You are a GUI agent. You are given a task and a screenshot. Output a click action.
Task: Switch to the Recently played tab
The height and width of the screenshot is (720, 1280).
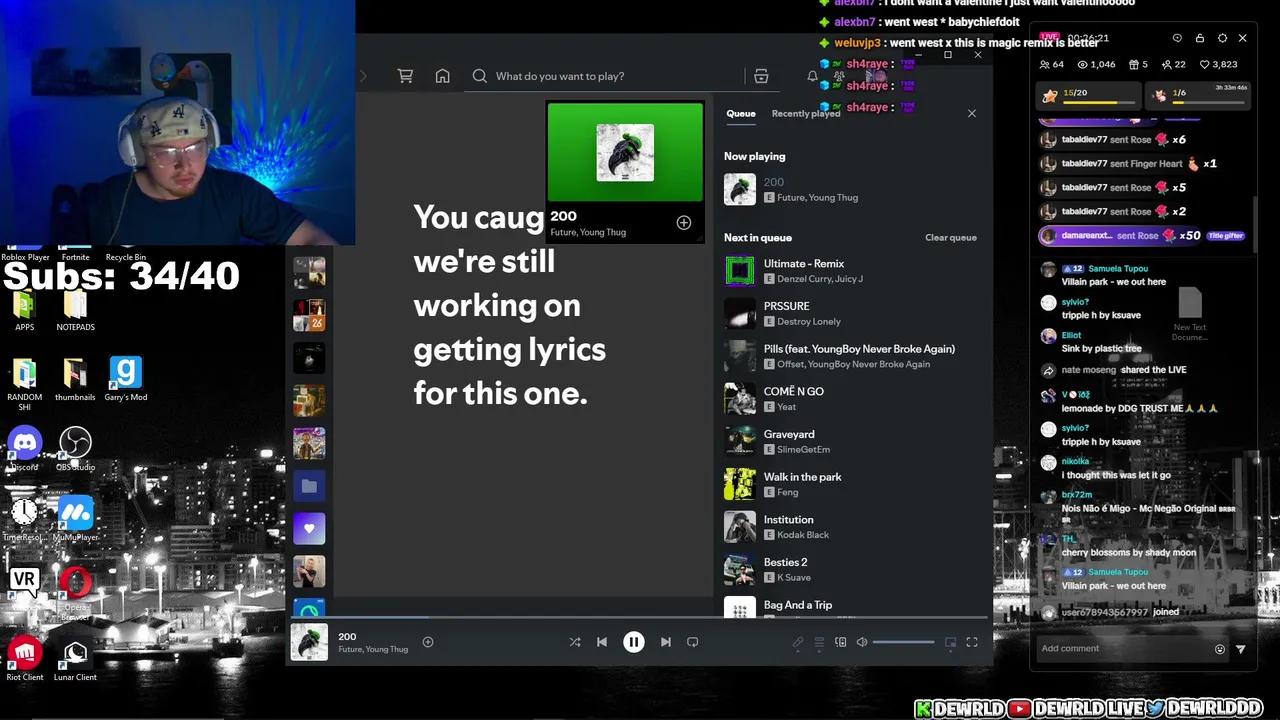click(806, 113)
